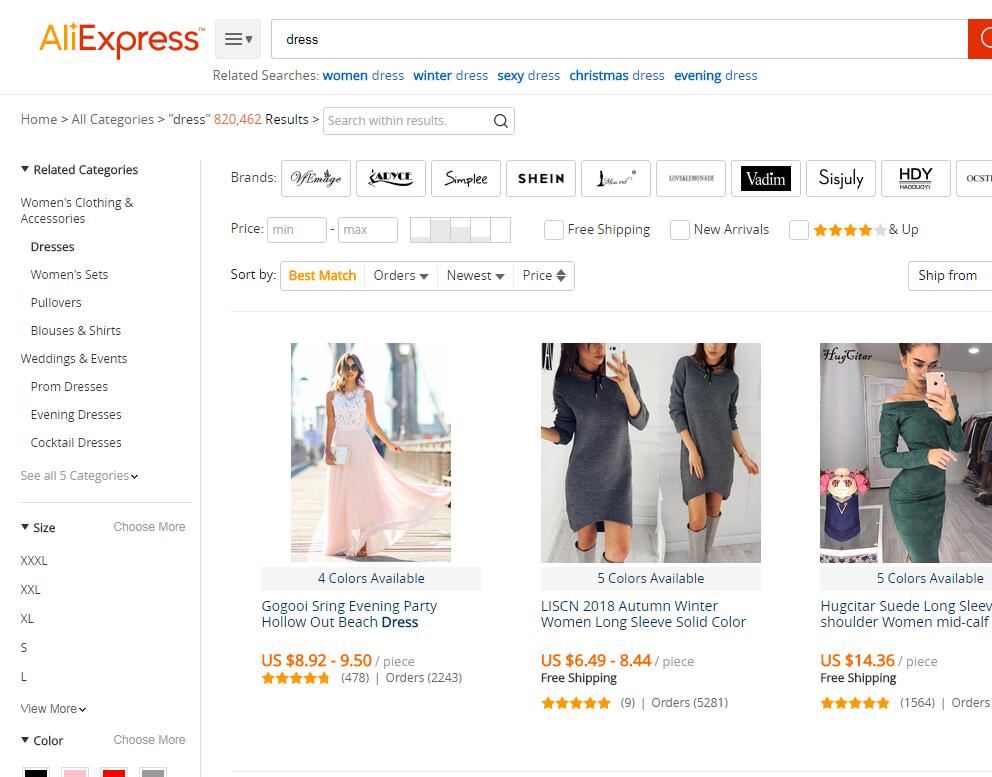Click the search-within-results magnifier icon

pyautogui.click(x=500, y=121)
